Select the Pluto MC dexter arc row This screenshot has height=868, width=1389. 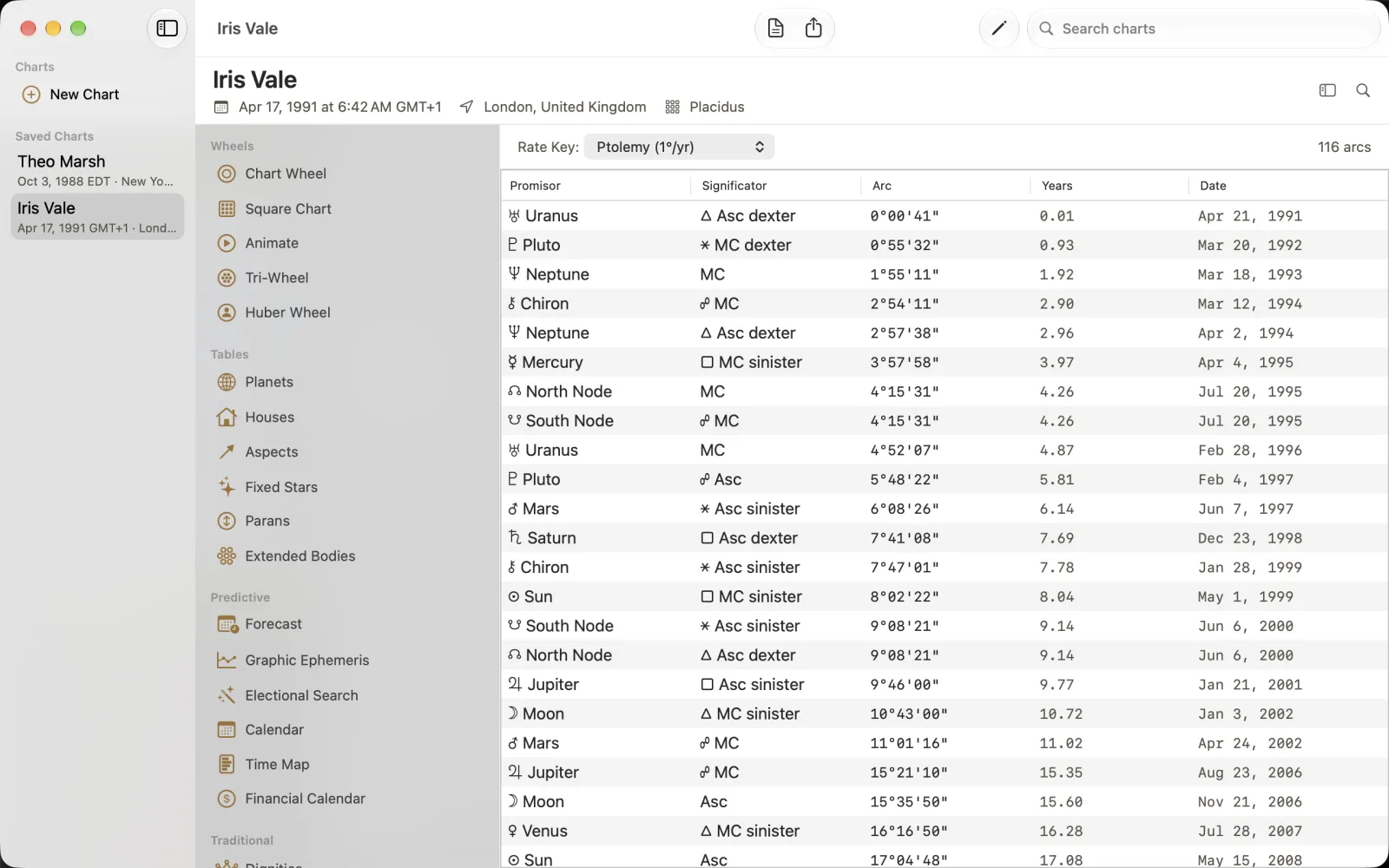945,245
